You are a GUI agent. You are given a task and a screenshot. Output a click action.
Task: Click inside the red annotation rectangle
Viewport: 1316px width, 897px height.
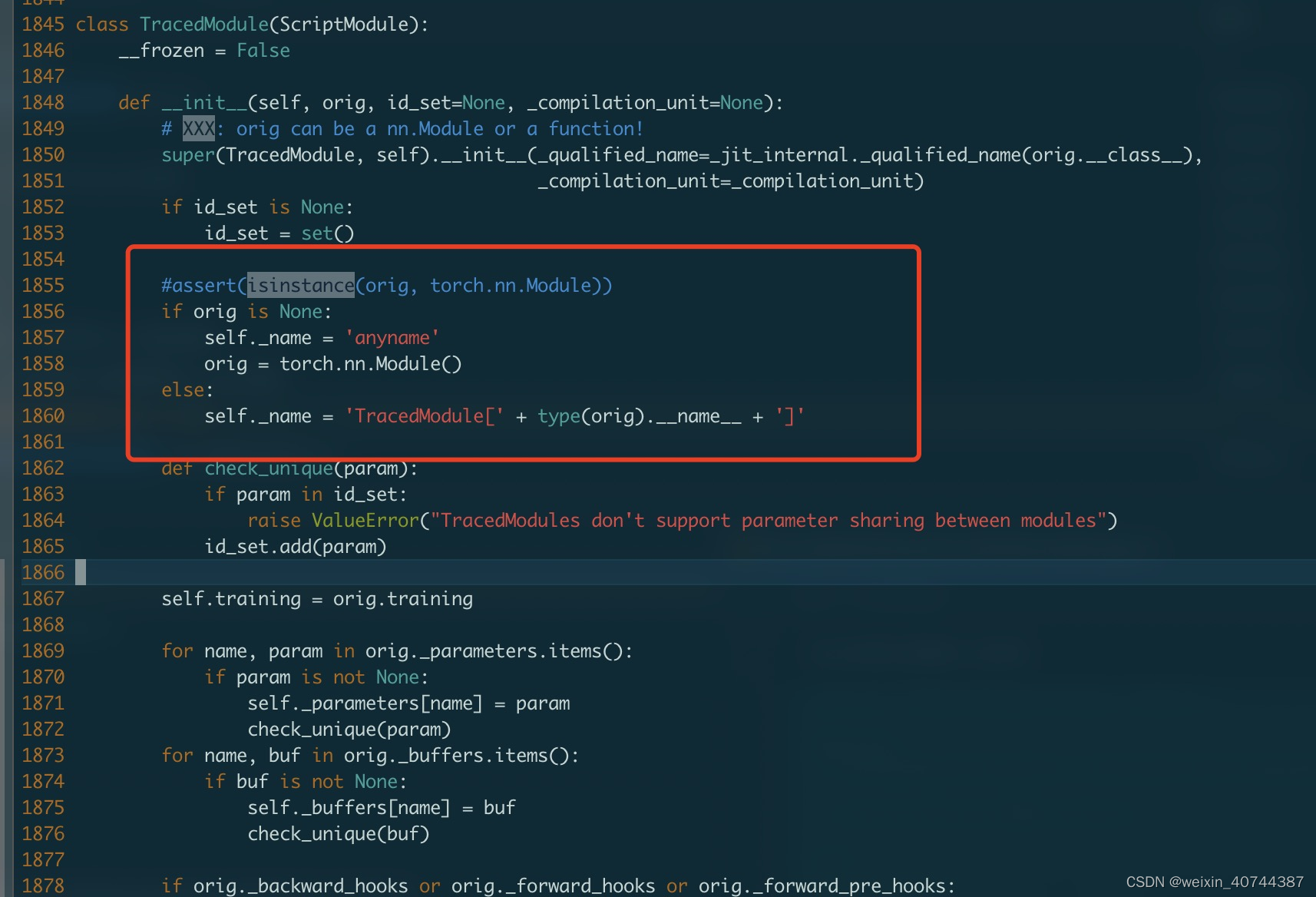[522, 353]
